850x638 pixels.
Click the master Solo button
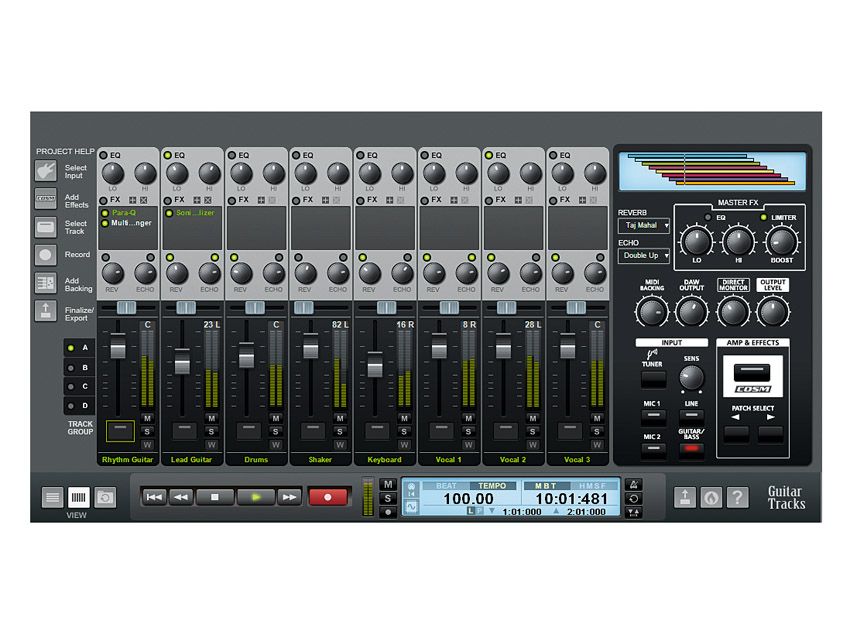[x=388, y=499]
